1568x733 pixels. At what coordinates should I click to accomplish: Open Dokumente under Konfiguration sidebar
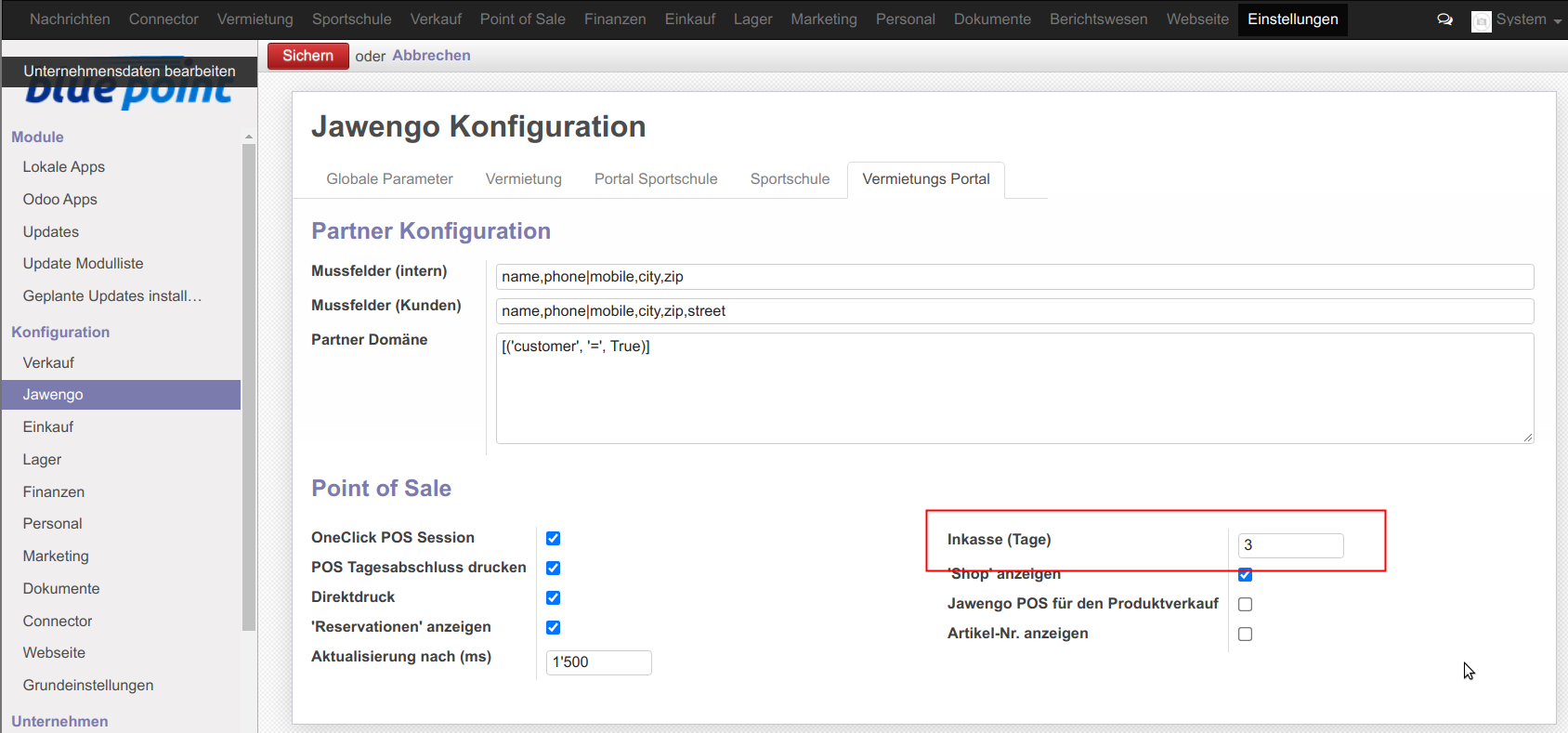[60, 589]
